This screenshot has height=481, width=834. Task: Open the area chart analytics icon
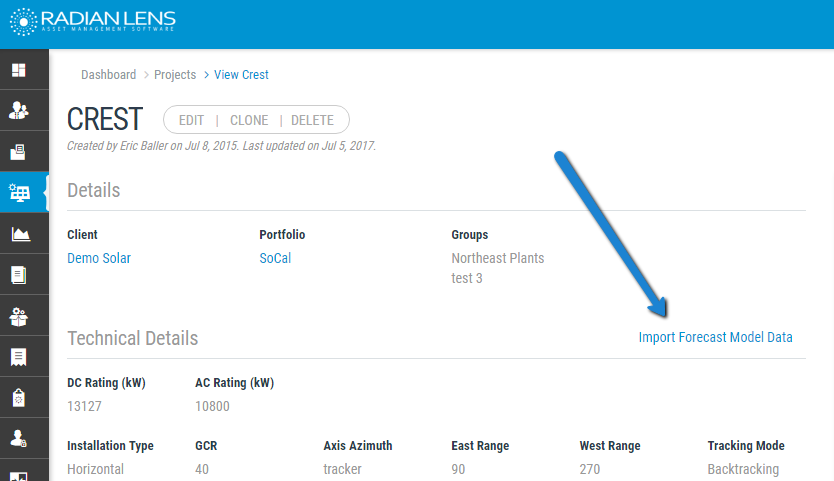point(19,234)
